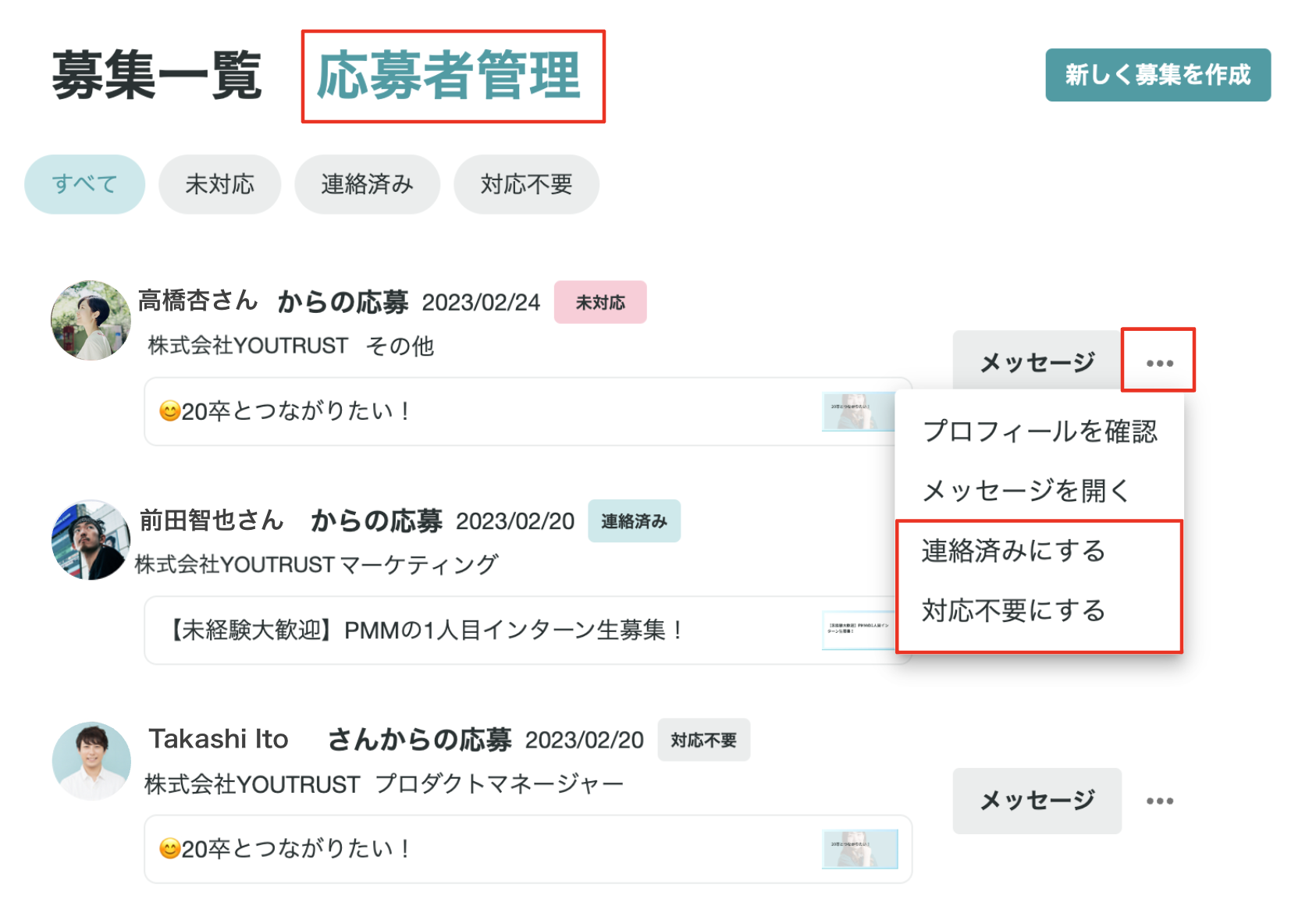Choose プロフィールを確認 from the menu
The height and width of the screenshot is (913, 1316).
[x=1039, y=432]
